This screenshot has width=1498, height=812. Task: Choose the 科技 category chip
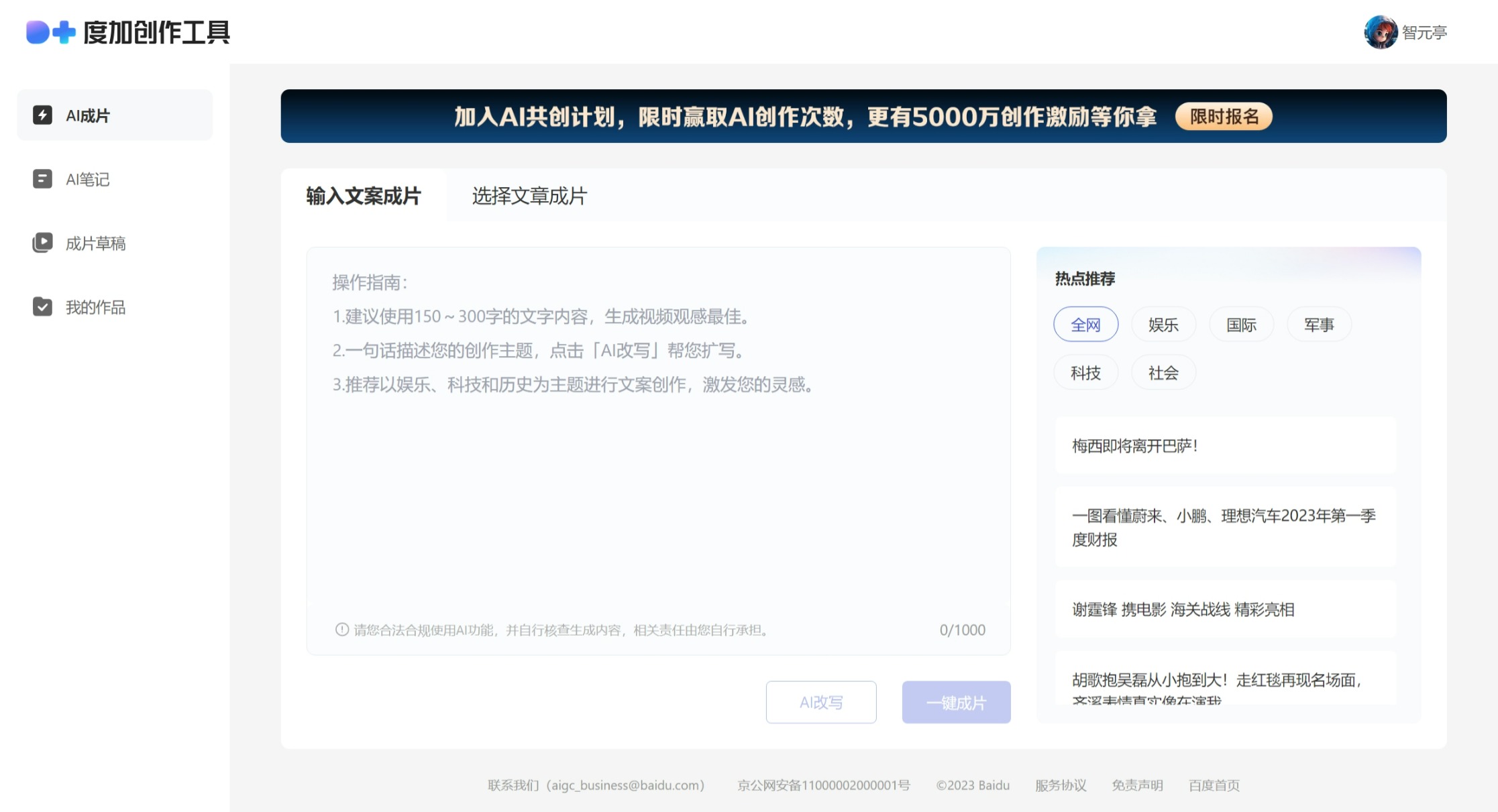point(1085,373)
